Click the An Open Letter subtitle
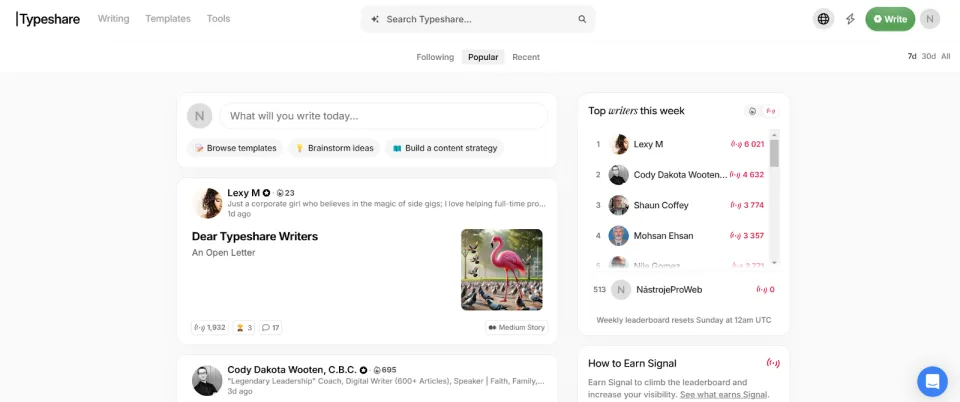 coord(223,253)
